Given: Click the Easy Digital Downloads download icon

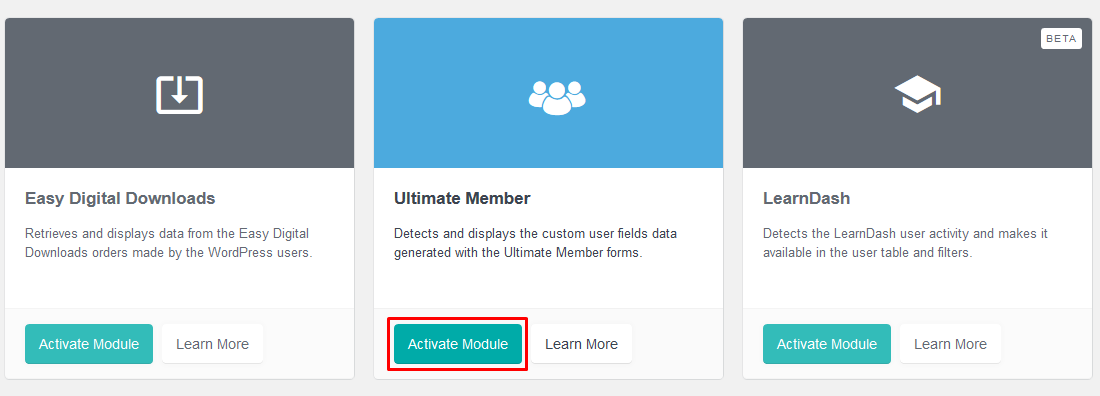Looking at the screenshot, I should (179, 94).
